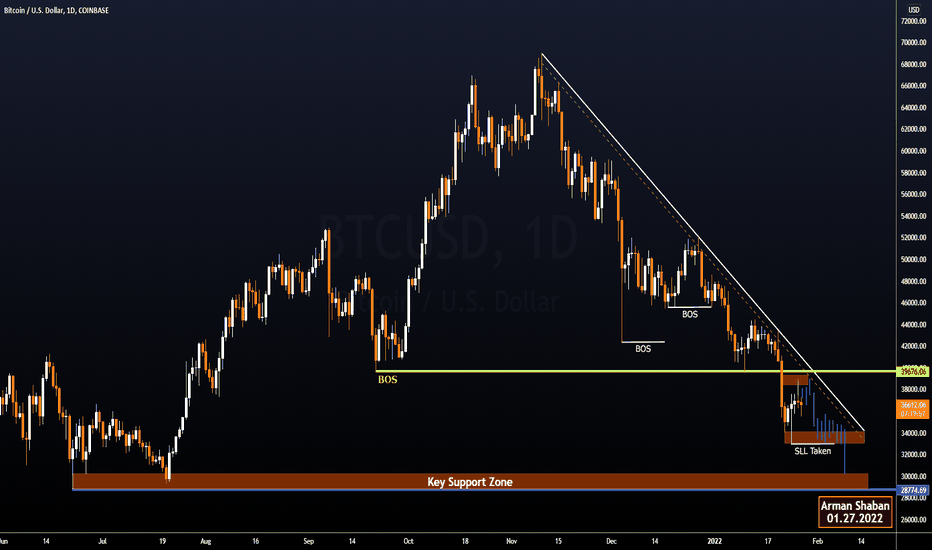Click the 50000.00 price axis label
The height and width of the screenshot is (550, 932).
[x=914, y=260]
